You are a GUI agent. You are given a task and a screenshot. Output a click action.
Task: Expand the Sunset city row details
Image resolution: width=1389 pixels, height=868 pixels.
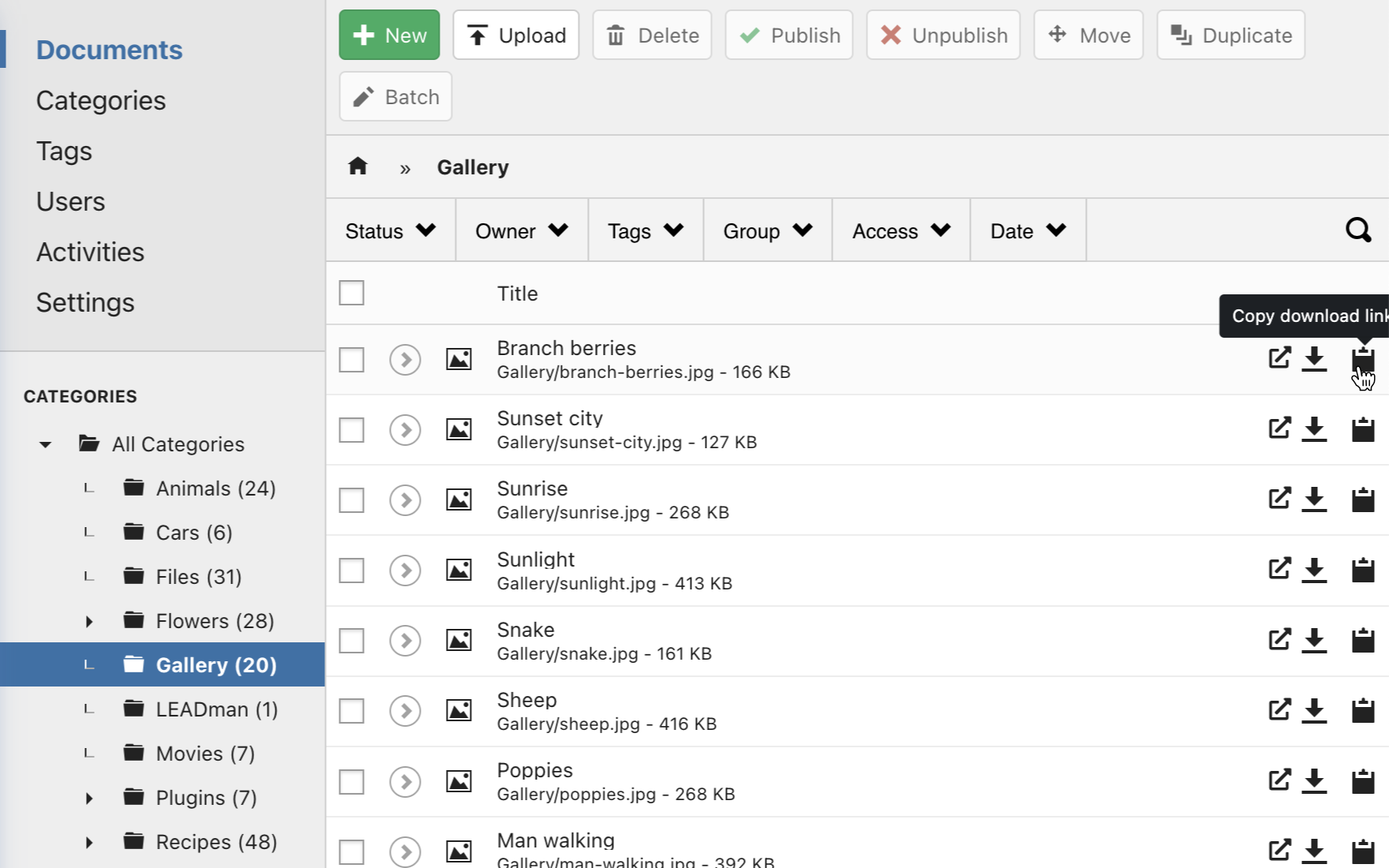405,430
